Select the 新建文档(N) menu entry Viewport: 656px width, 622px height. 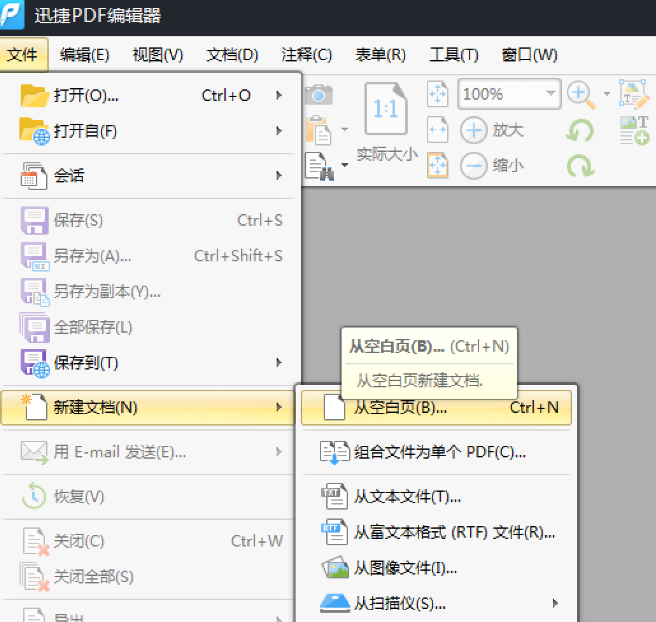tap(149, 407)
